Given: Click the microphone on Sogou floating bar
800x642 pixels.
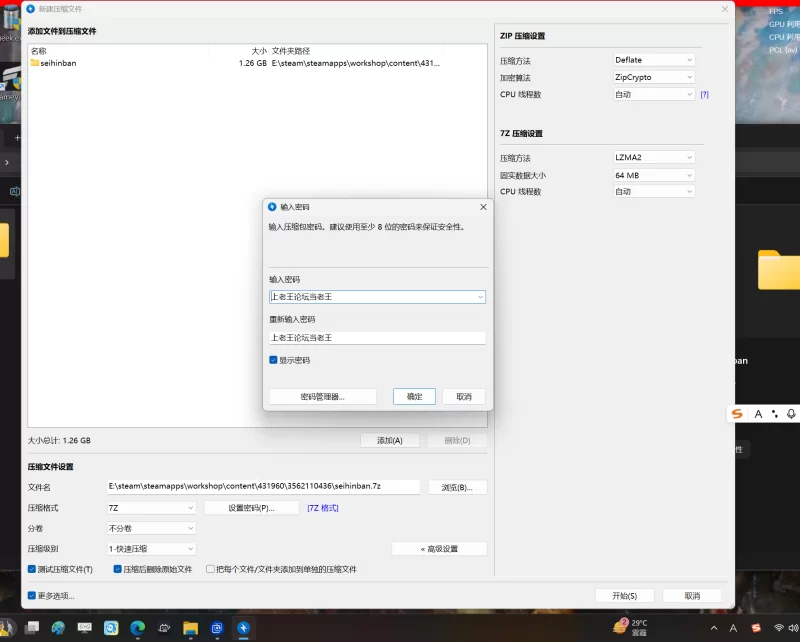Looking at the screenshot, I should click(791, 414).
